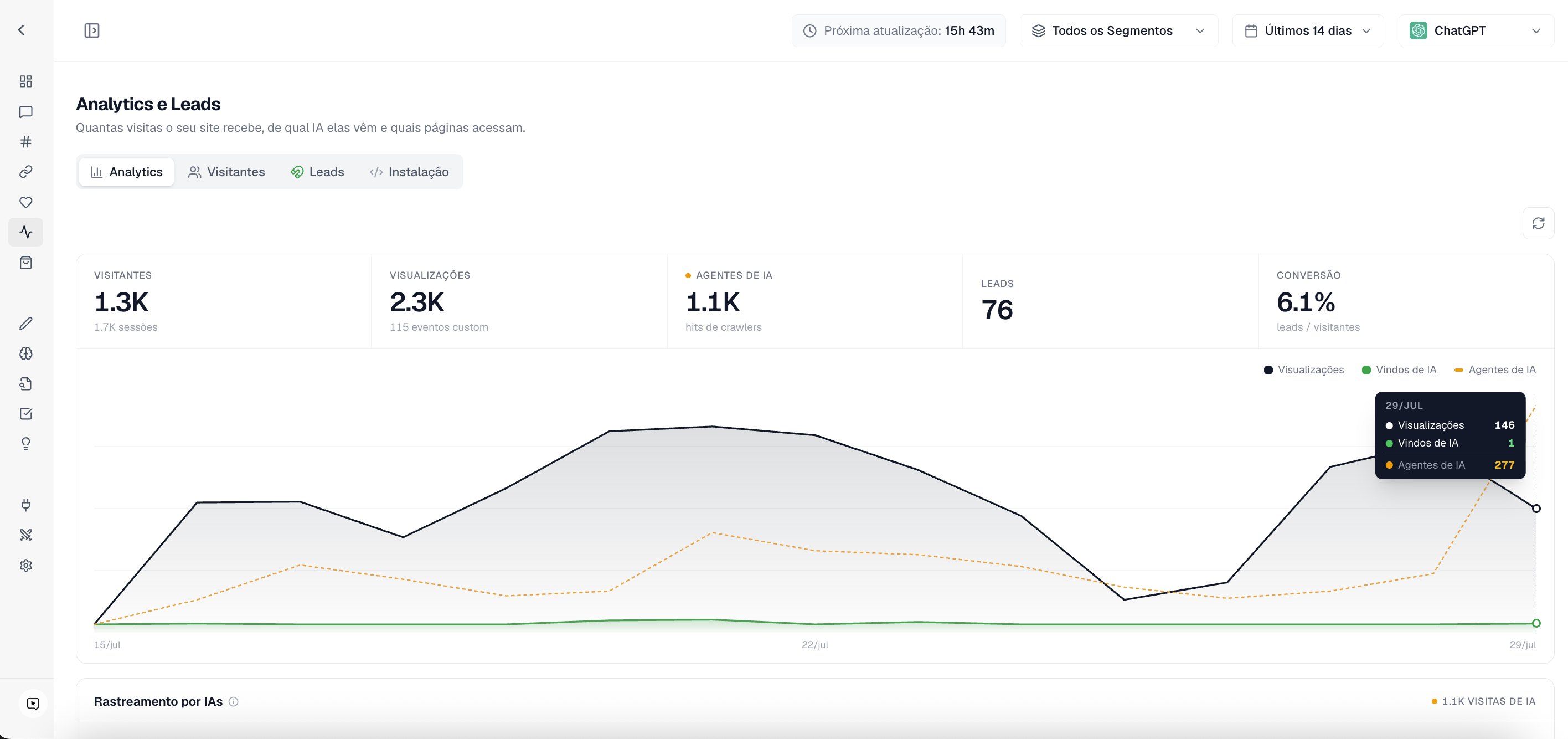
Task: Click the Rastreamento por IAs heading
Action: coord(158,701)
